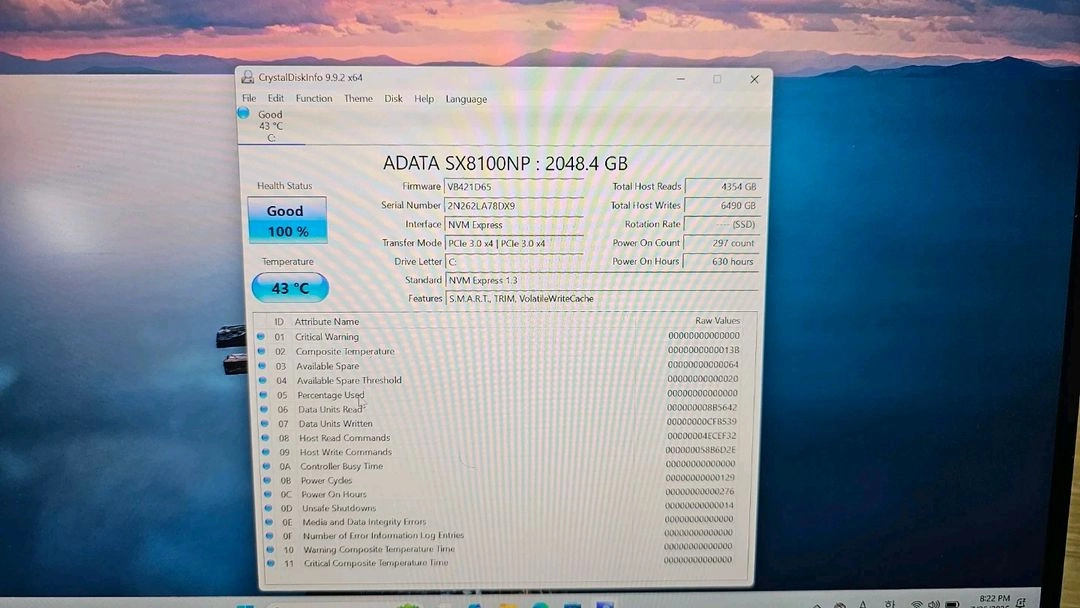Select the C: drive entry under Good 43 °C
The image size is (1080, 608).
point(271,138)
